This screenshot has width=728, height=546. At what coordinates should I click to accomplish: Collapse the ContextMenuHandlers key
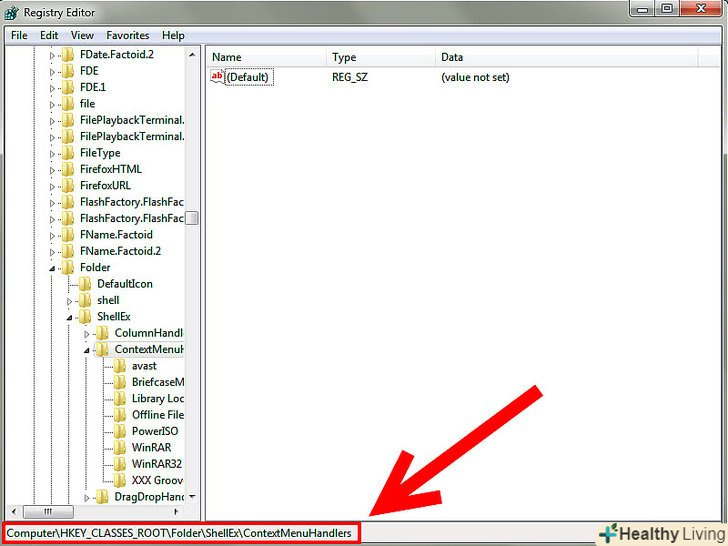coord(87,351)
